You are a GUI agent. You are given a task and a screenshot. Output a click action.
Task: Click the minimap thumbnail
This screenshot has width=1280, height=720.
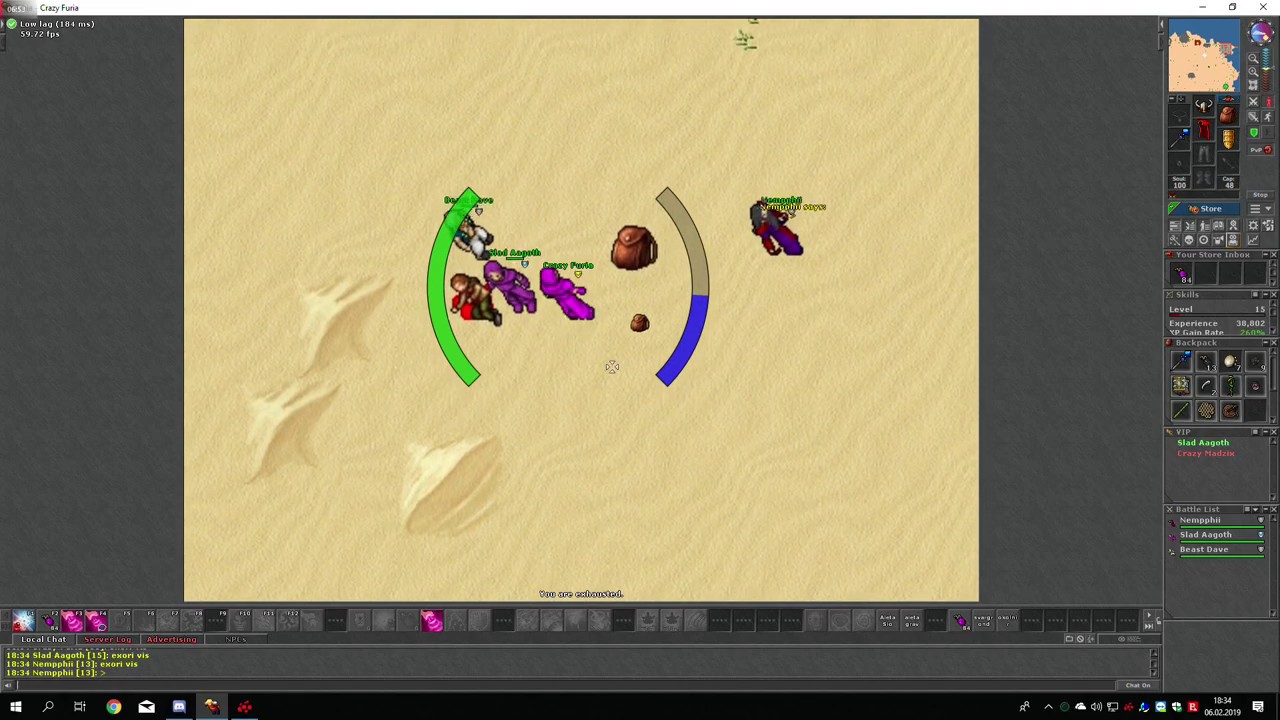click(x=1205, y=57)
